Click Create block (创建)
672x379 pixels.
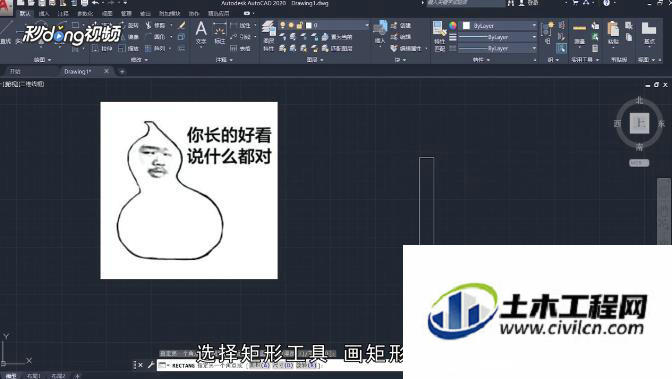tap(401, 26)
